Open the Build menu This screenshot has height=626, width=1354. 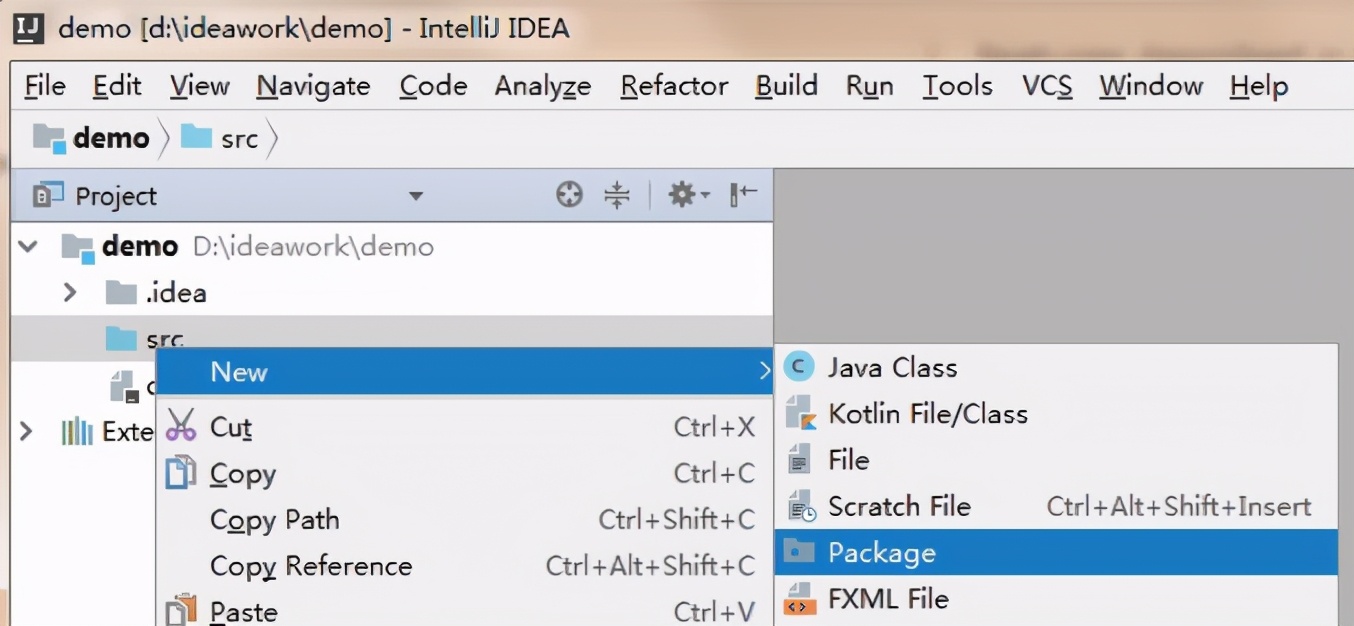tap(787, 87)
